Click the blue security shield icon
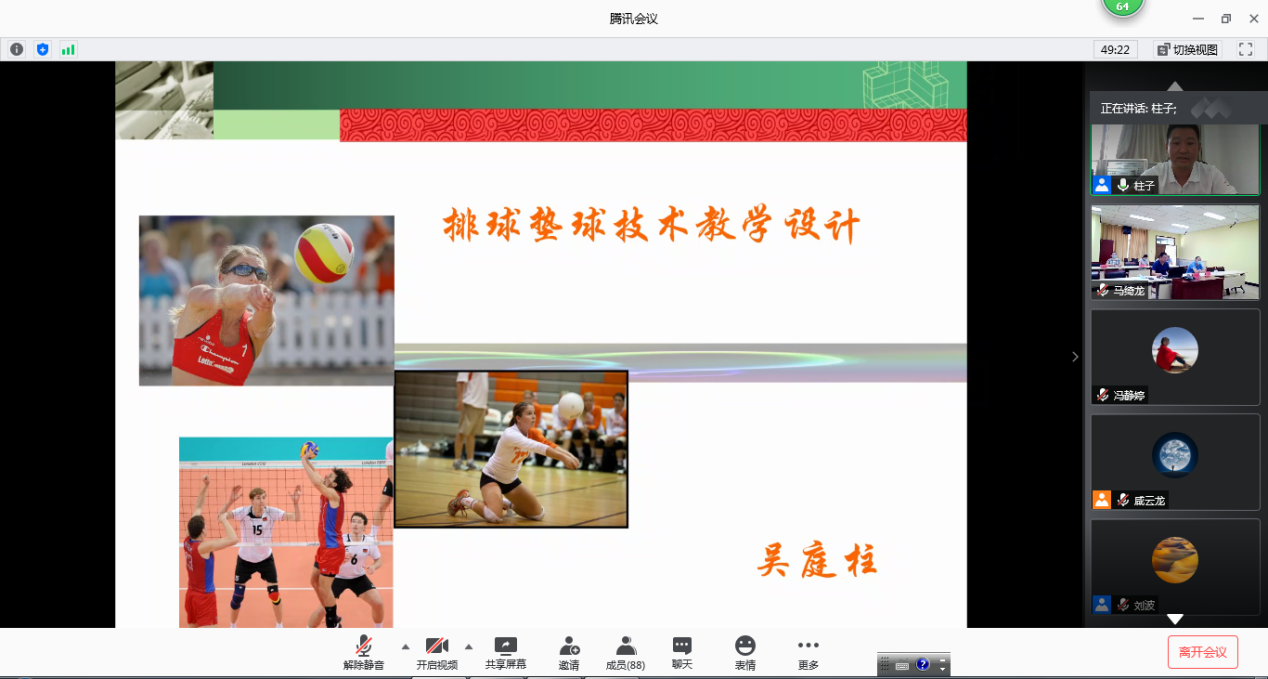The height and width of the screenshot is (679, 1268). (x=42, y=49)
